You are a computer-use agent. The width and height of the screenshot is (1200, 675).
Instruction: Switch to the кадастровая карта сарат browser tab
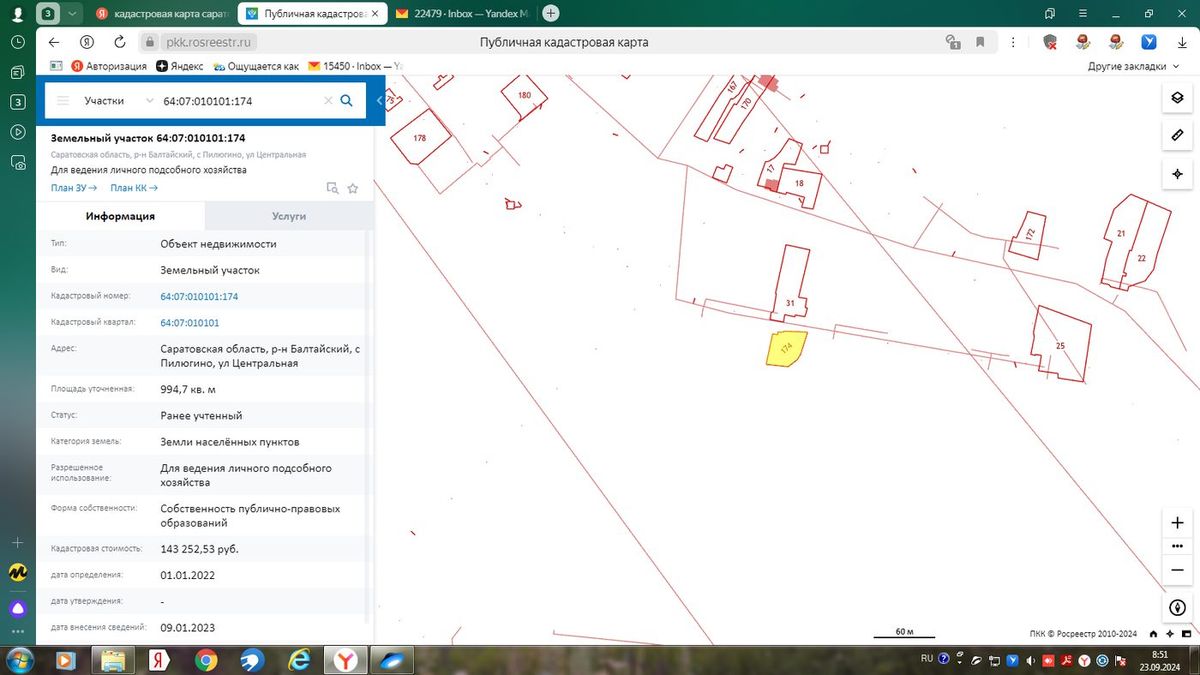[x=162, y=14]
